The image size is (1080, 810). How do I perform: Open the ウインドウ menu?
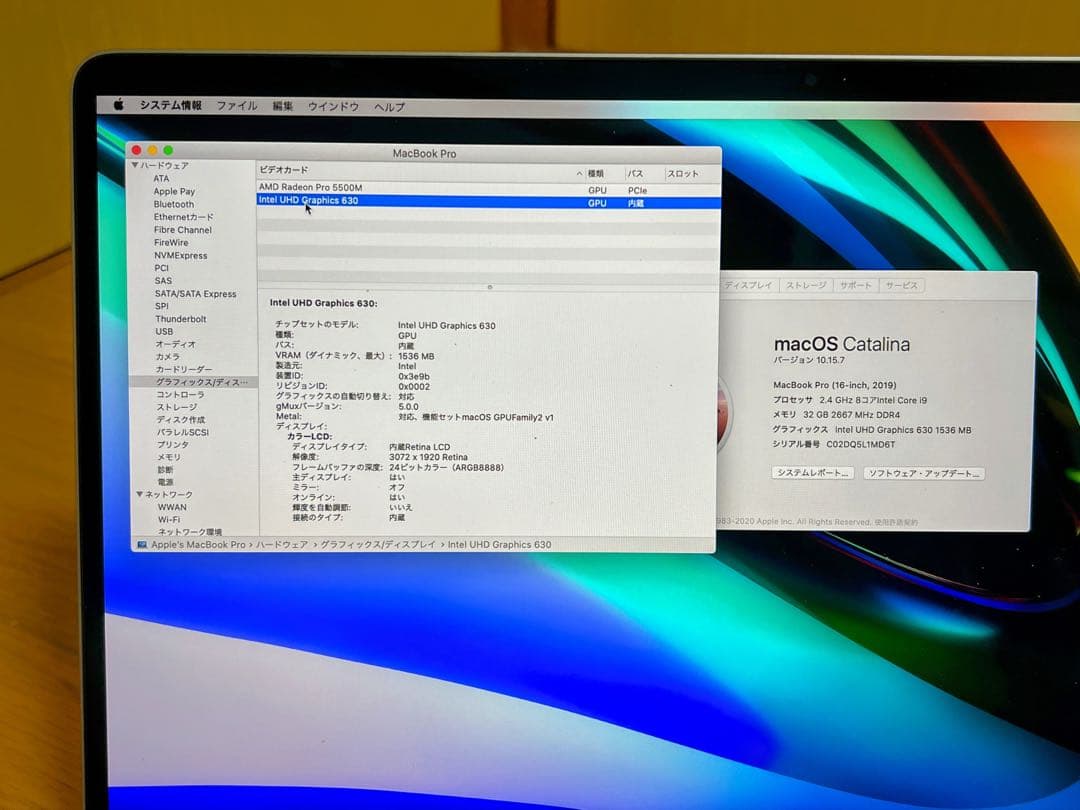tap(333, 107)
